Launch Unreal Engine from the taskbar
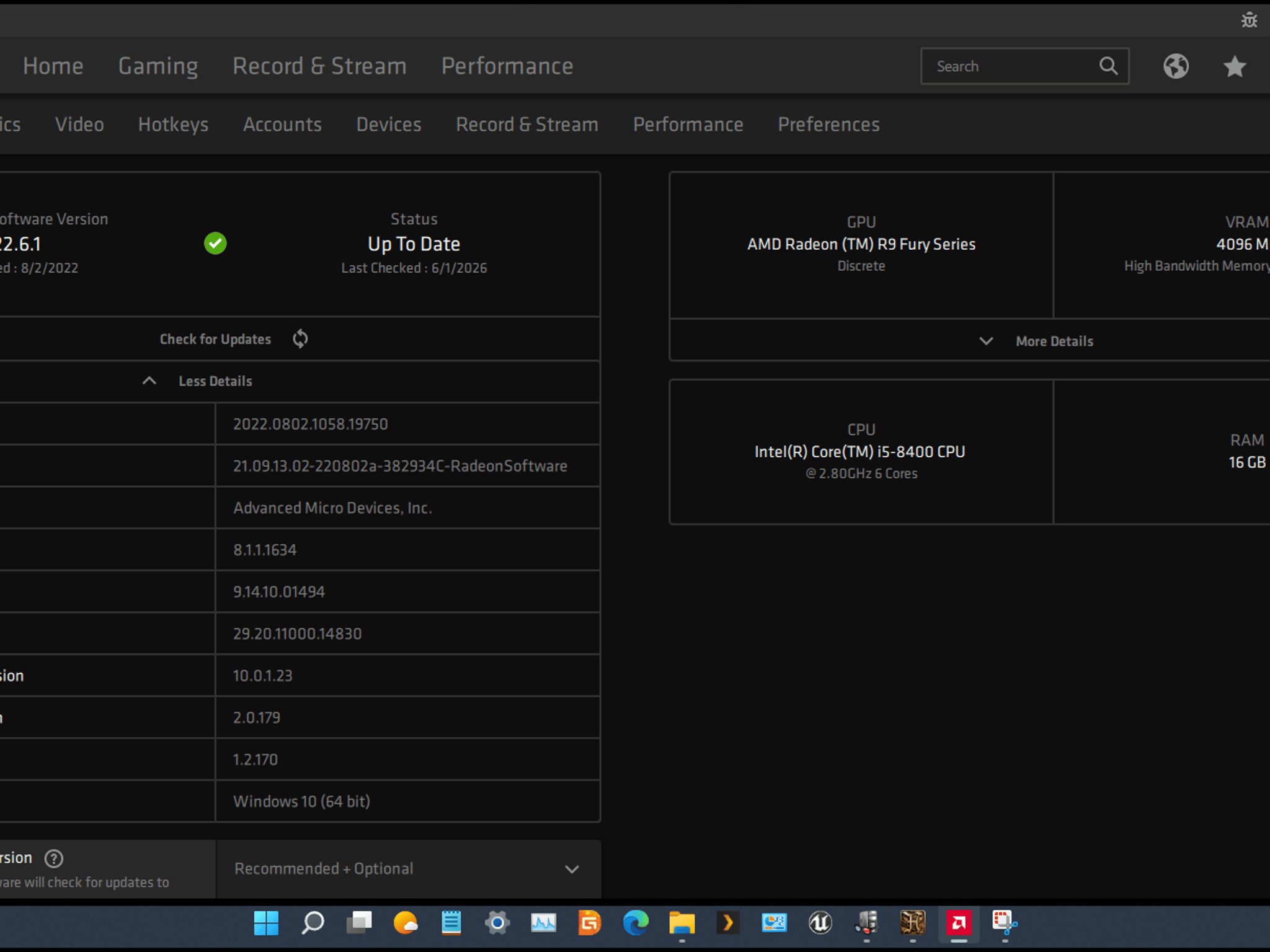 click(x=820, y=923)
